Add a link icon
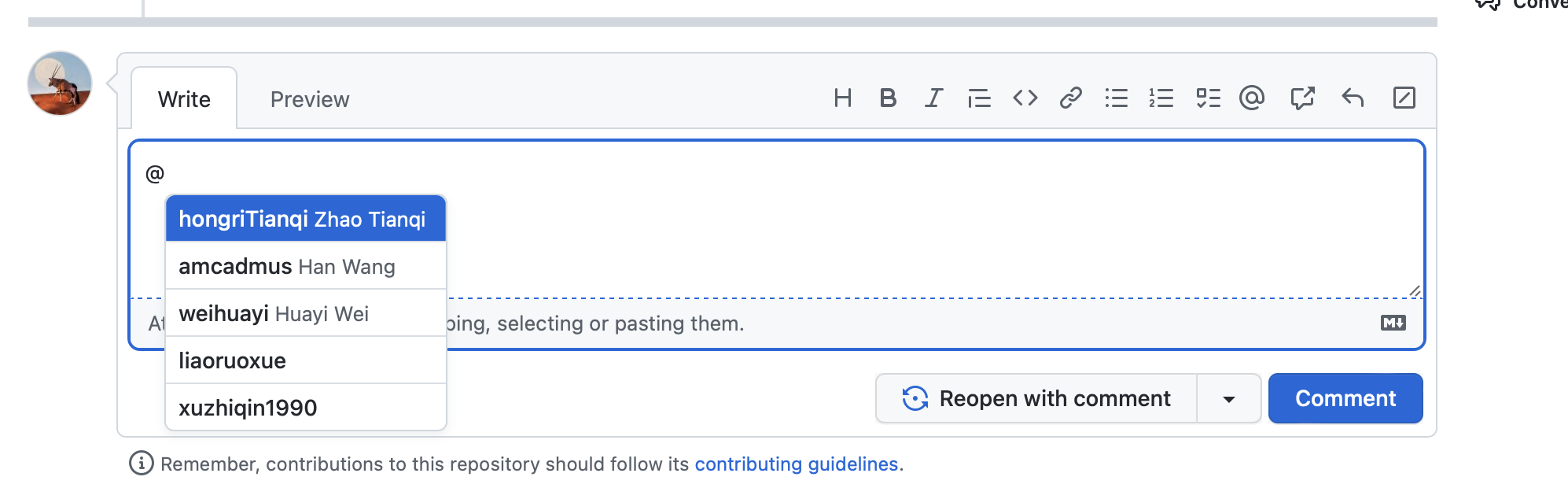The height and width of the screenshot is (499, 1568). [1070, 98]
